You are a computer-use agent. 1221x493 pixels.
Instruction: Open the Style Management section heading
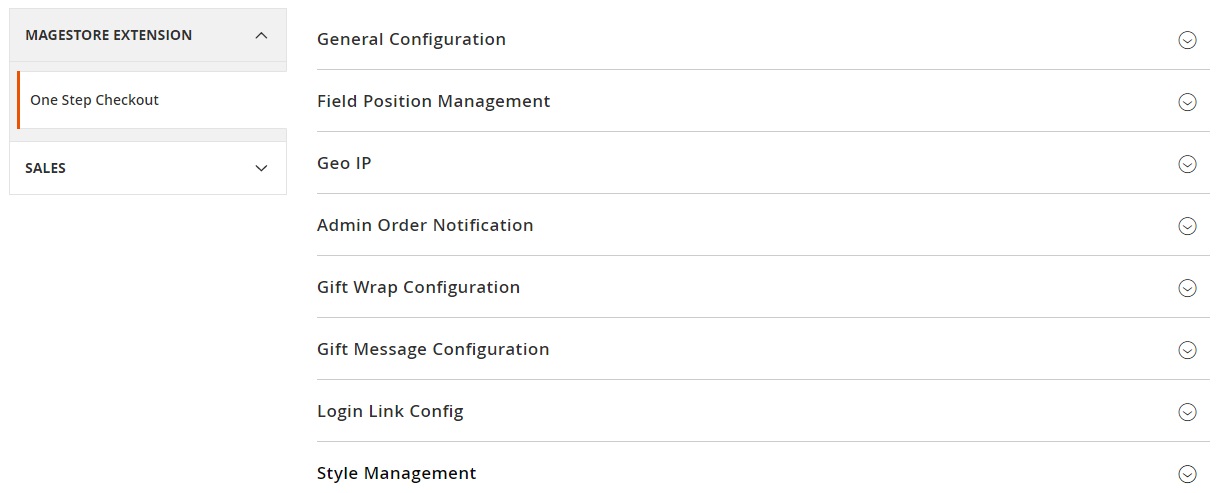coord(396,474)
